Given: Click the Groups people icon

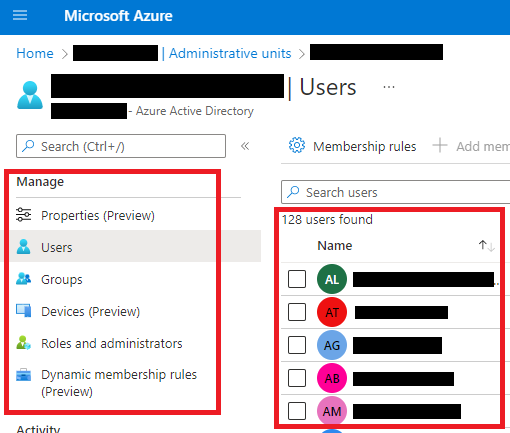Looking at the screenshot, I should pyautogui.click(x=24, y=279).
